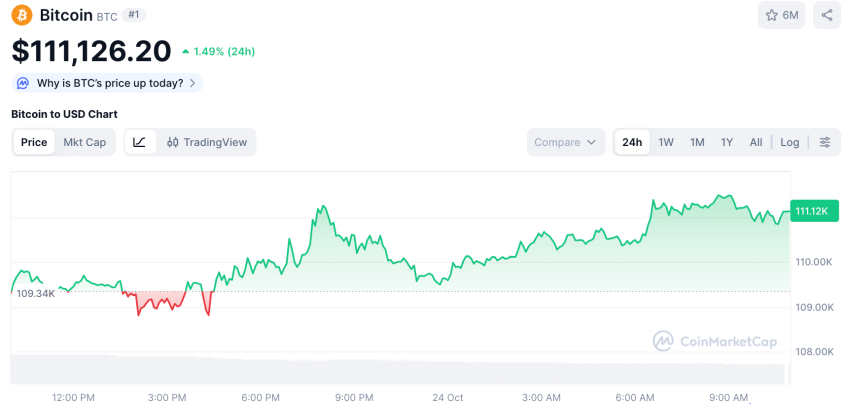Switch chart to Mkt Cap view
The image size is (850, 404).
(85, 142)
